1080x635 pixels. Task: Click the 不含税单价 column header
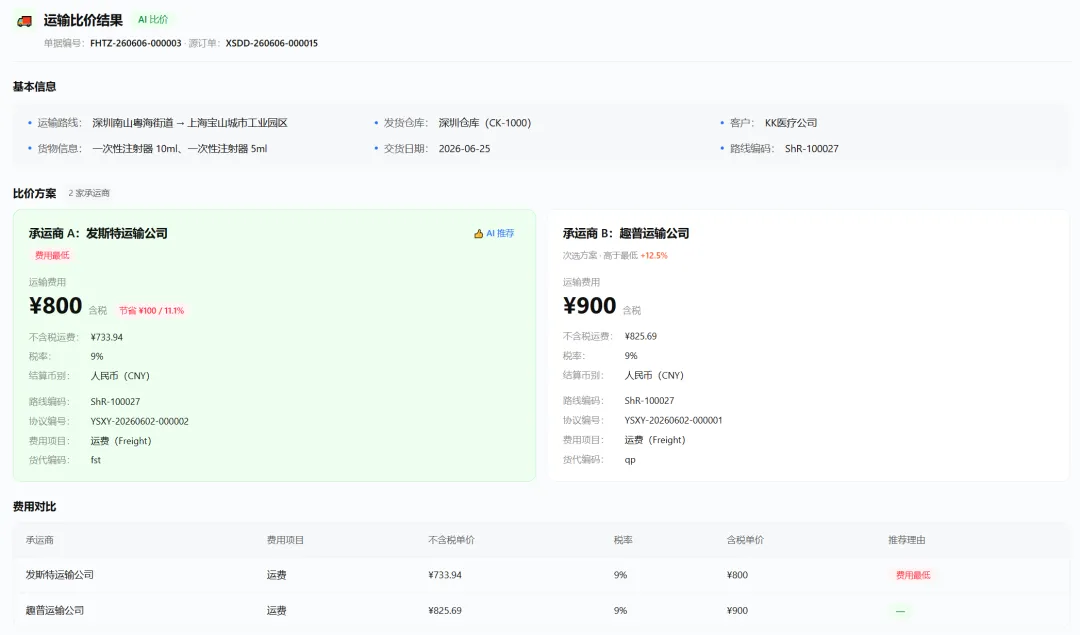click(x=451, y=540)
